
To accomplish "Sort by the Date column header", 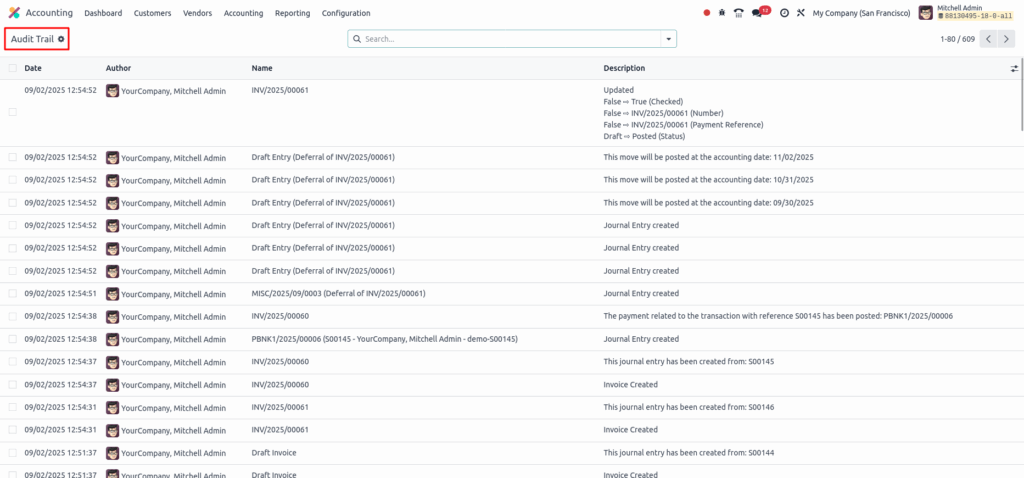I will [33, 68].
